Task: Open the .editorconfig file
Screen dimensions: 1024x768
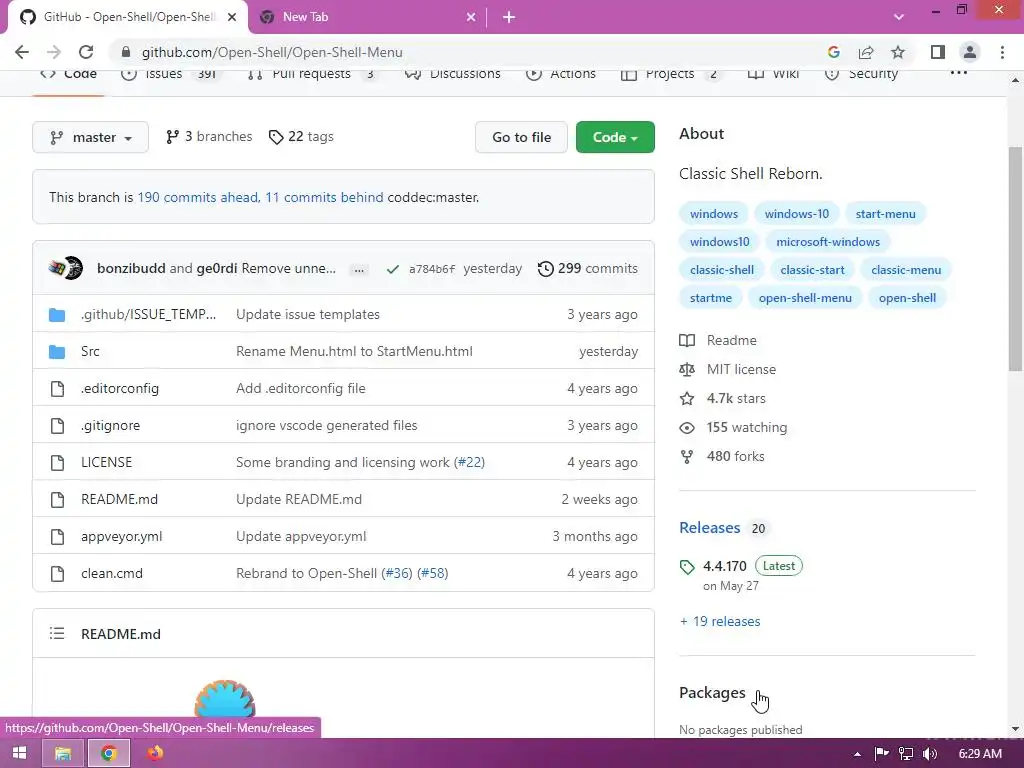Action: coord(120,389)
